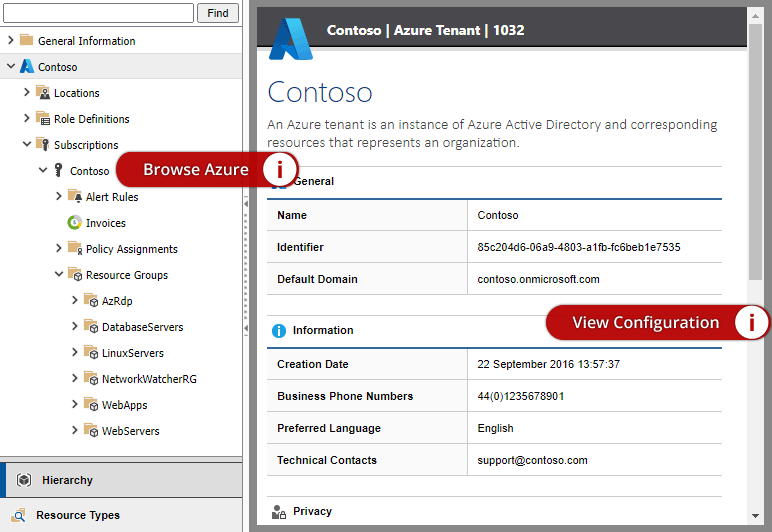The image size is (772, 532).
Task: Click the AzRdp resource group icon
Action: [91, 300]
